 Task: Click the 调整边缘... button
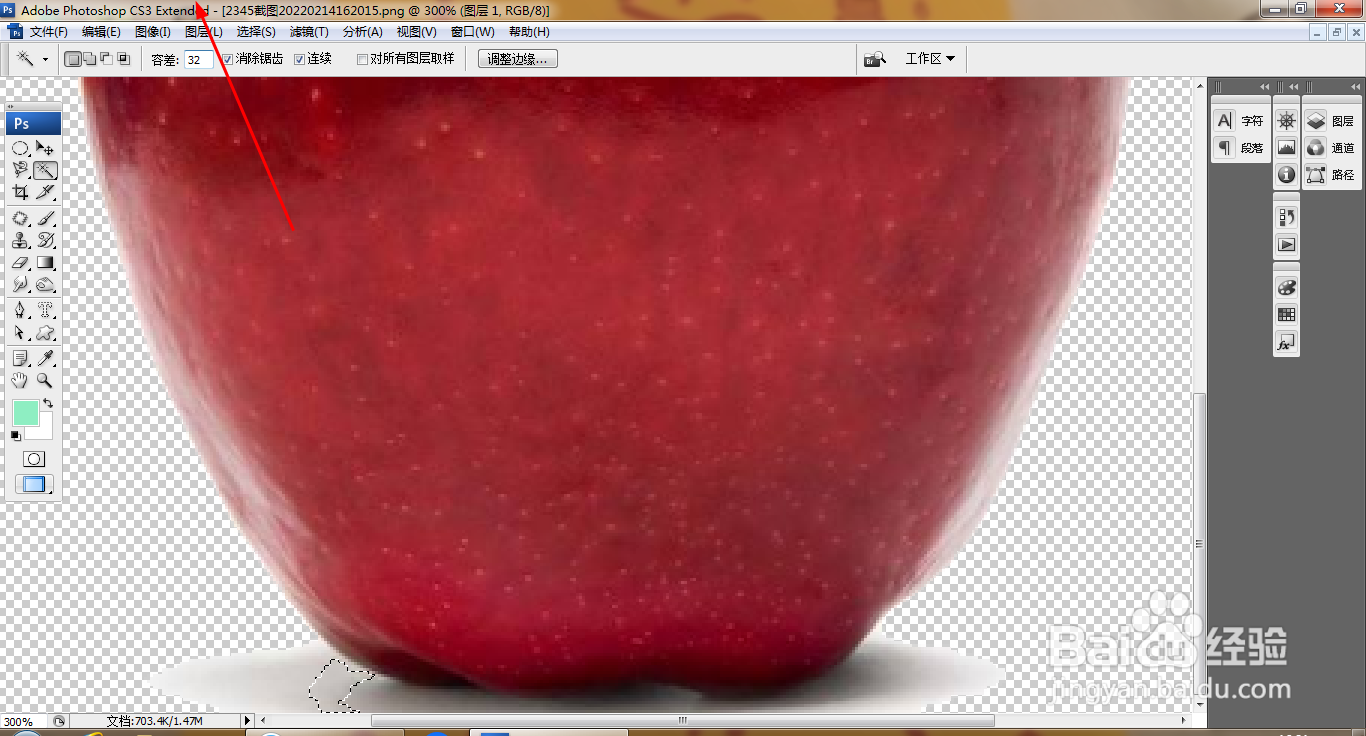(517, 59)
